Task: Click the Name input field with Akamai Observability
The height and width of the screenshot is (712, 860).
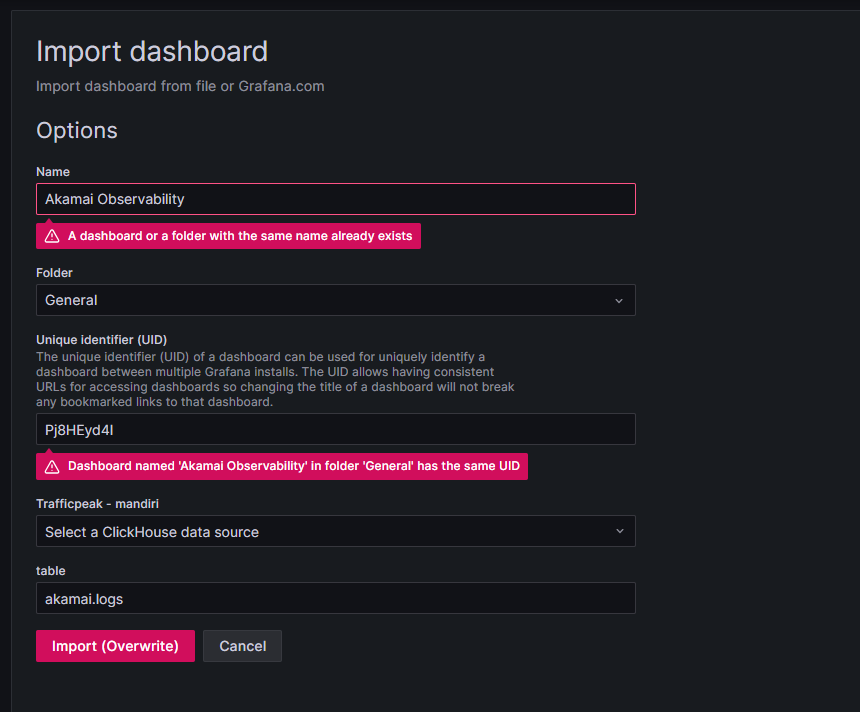Action: point(336,199)
